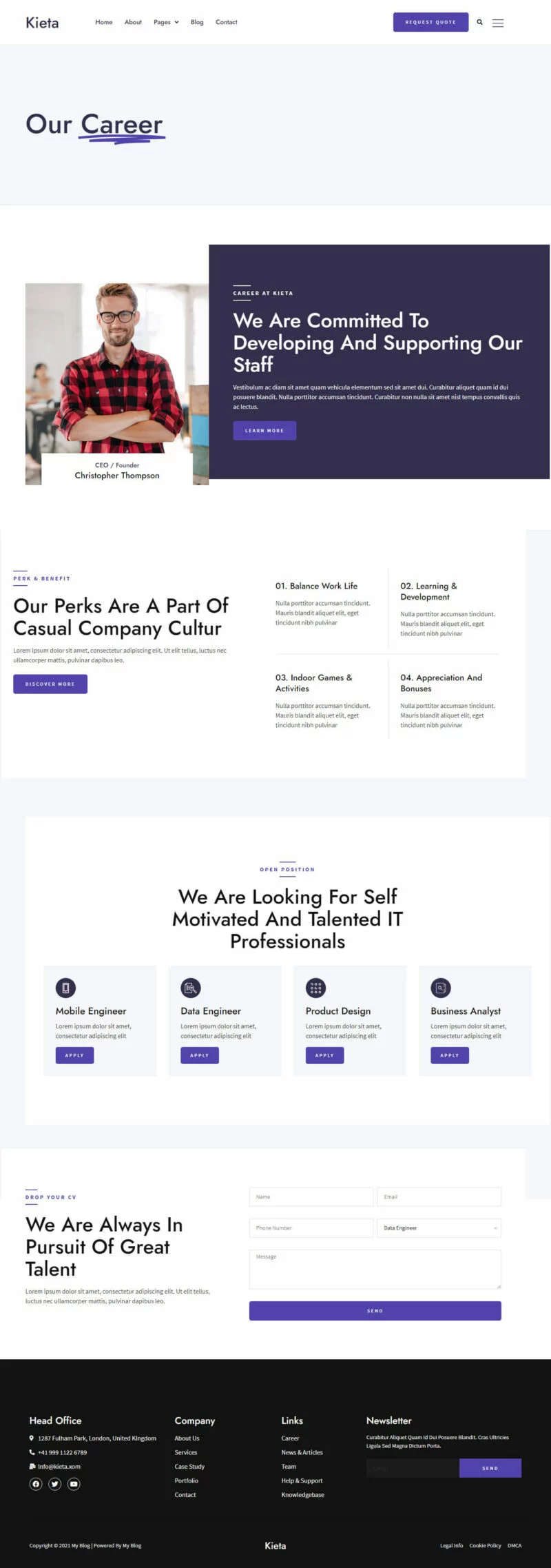Click the Kieta logo in header
Screen dimensions: 551x1568
(42, 23)
